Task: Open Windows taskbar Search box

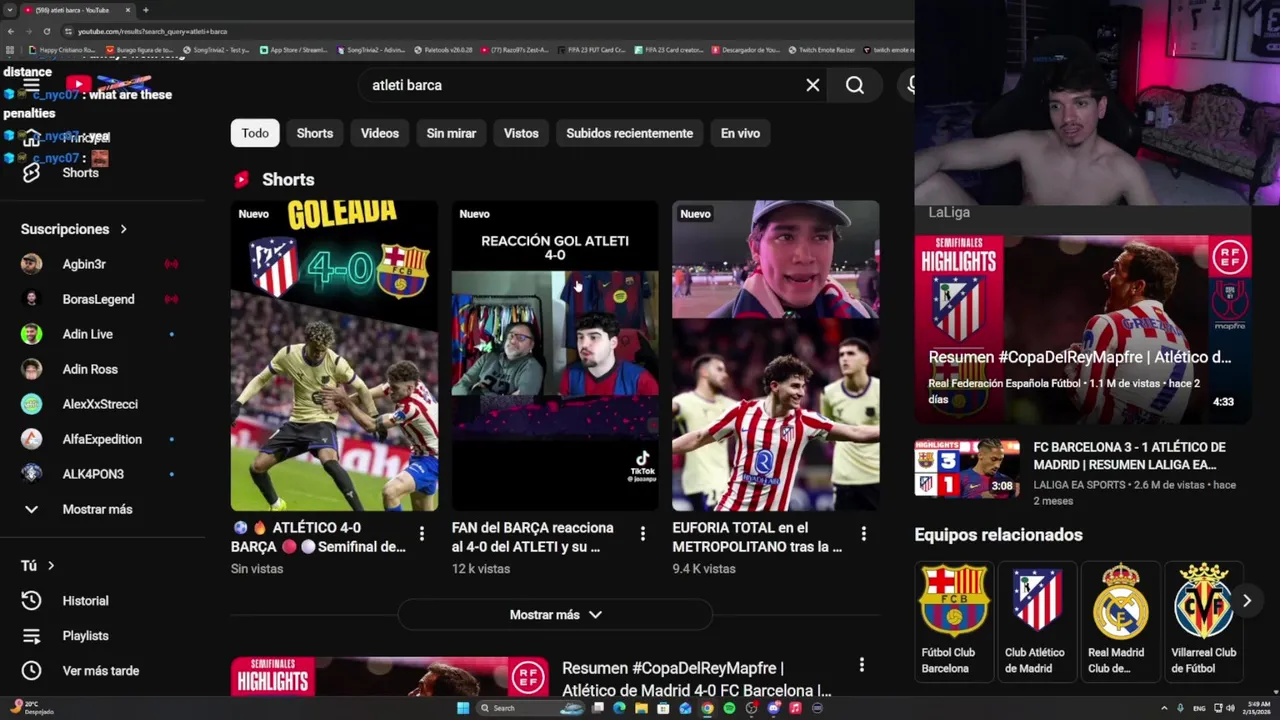Action: (530, 708)
